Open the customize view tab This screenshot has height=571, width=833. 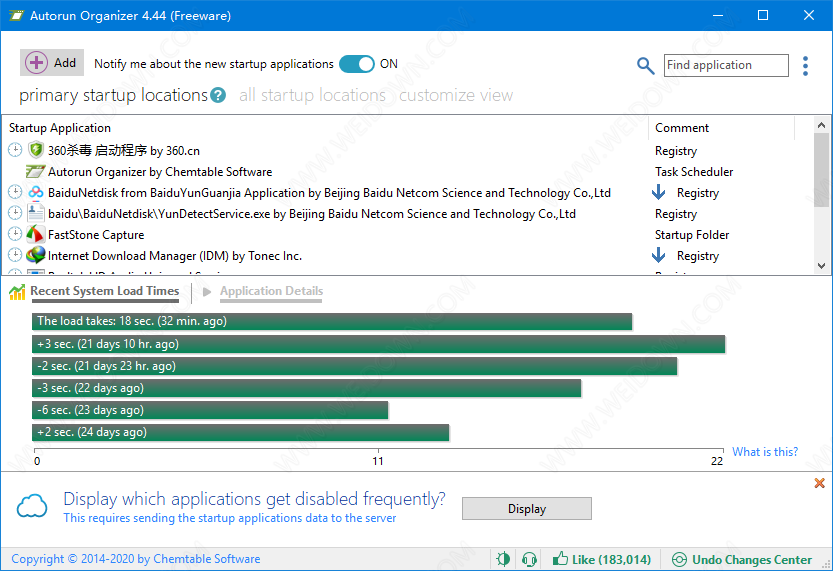pos(456,95)
